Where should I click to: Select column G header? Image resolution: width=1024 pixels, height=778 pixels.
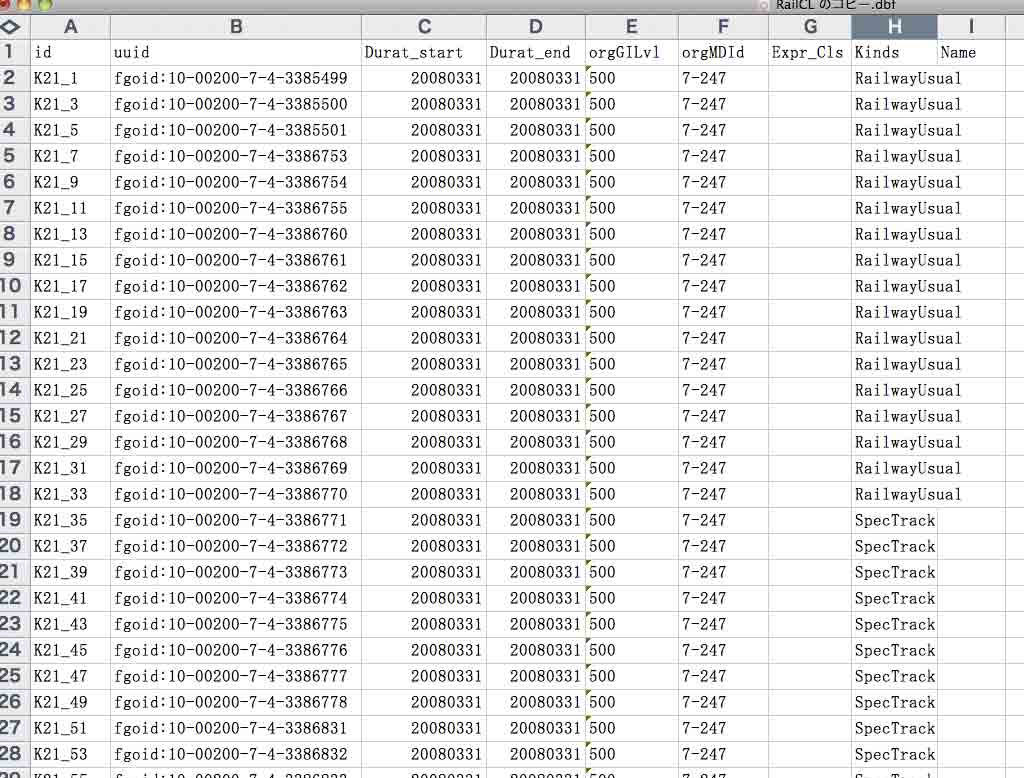810,27
